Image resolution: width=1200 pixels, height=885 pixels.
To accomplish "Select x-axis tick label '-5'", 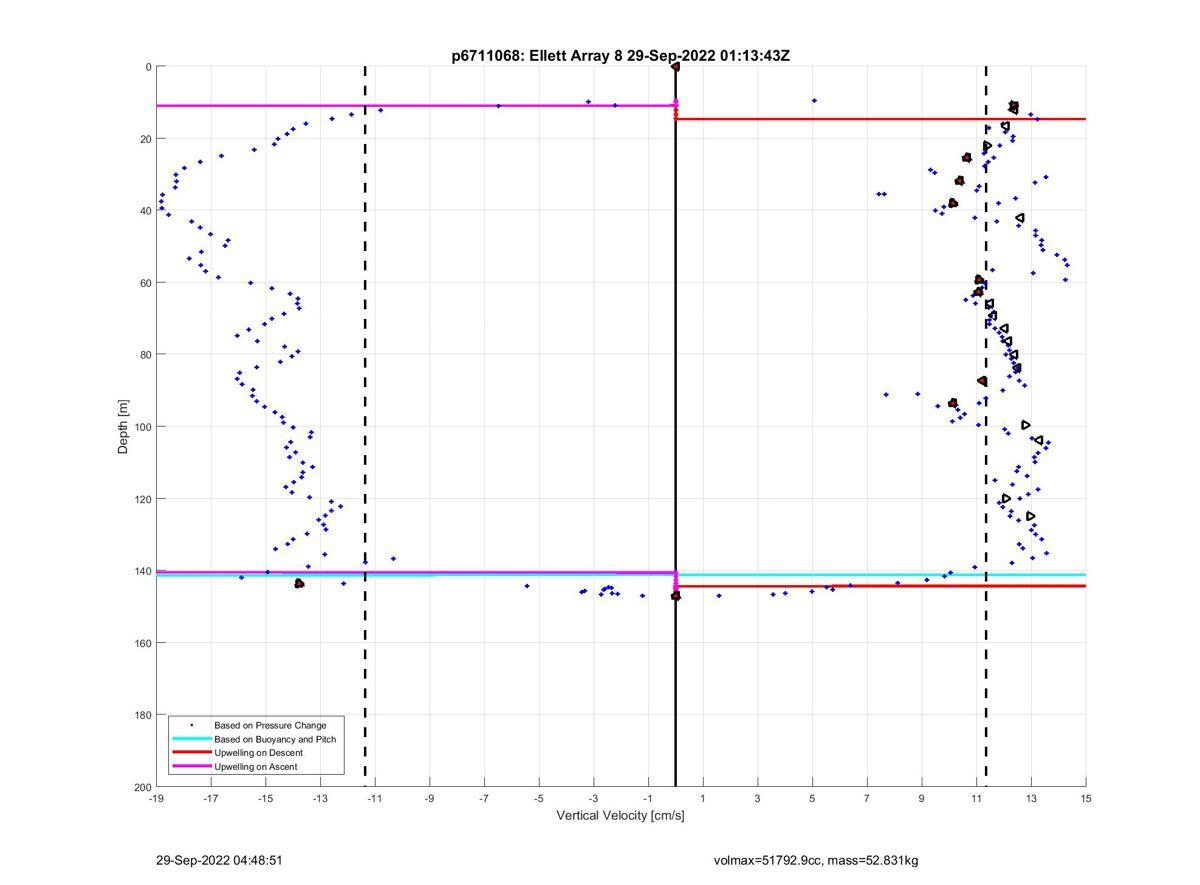I will 539,798.
